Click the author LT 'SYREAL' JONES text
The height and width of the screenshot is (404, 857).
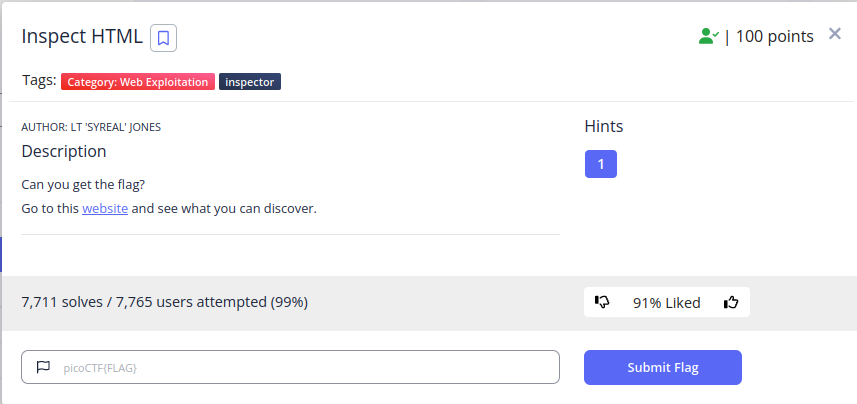pyautogui.click(x=91, y=127)
